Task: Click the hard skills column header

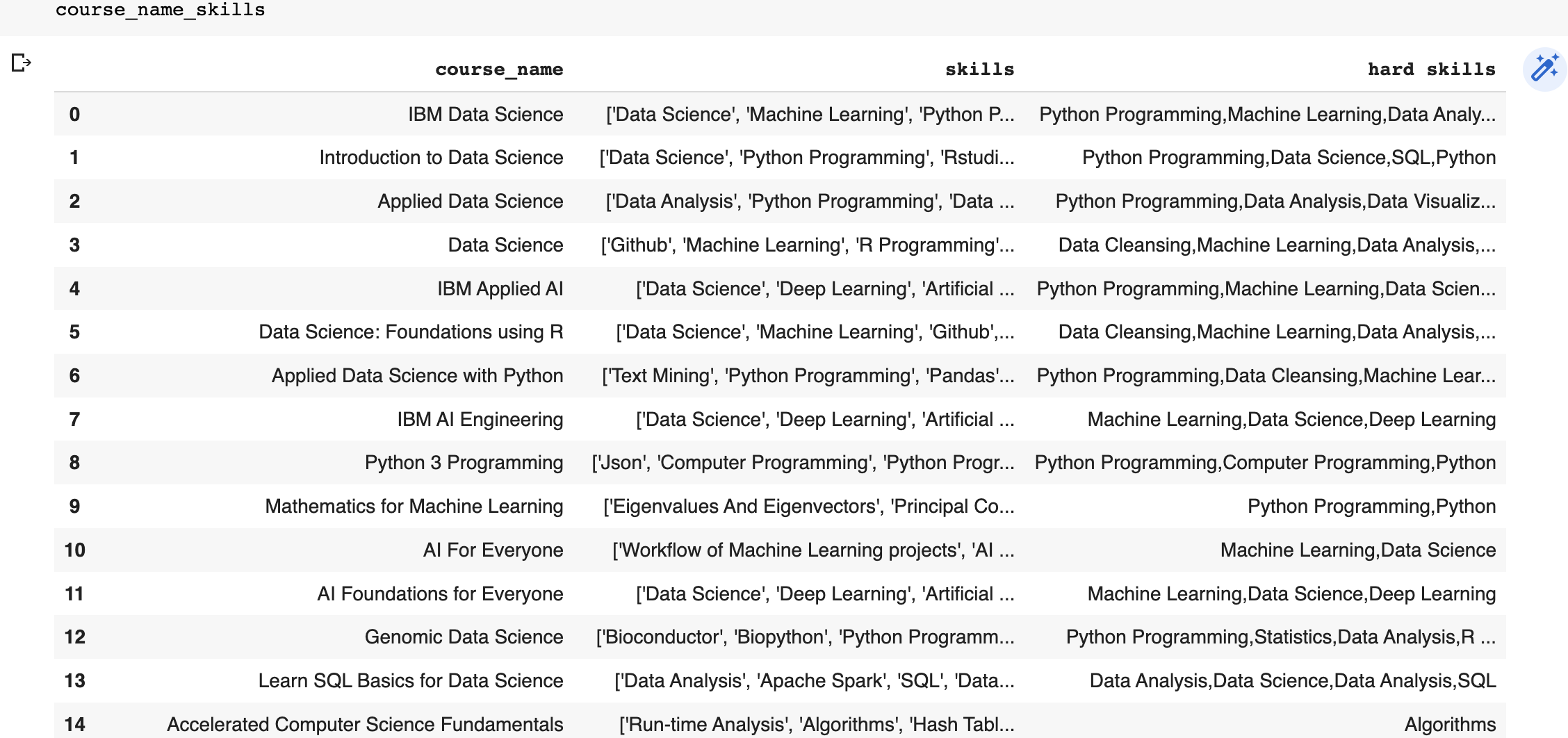Action: (x=1431, y=69)
